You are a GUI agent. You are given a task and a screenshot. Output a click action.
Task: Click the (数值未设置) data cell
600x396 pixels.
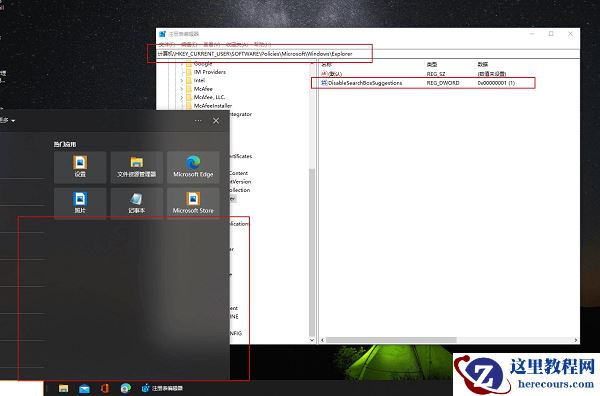coord(492,73)
